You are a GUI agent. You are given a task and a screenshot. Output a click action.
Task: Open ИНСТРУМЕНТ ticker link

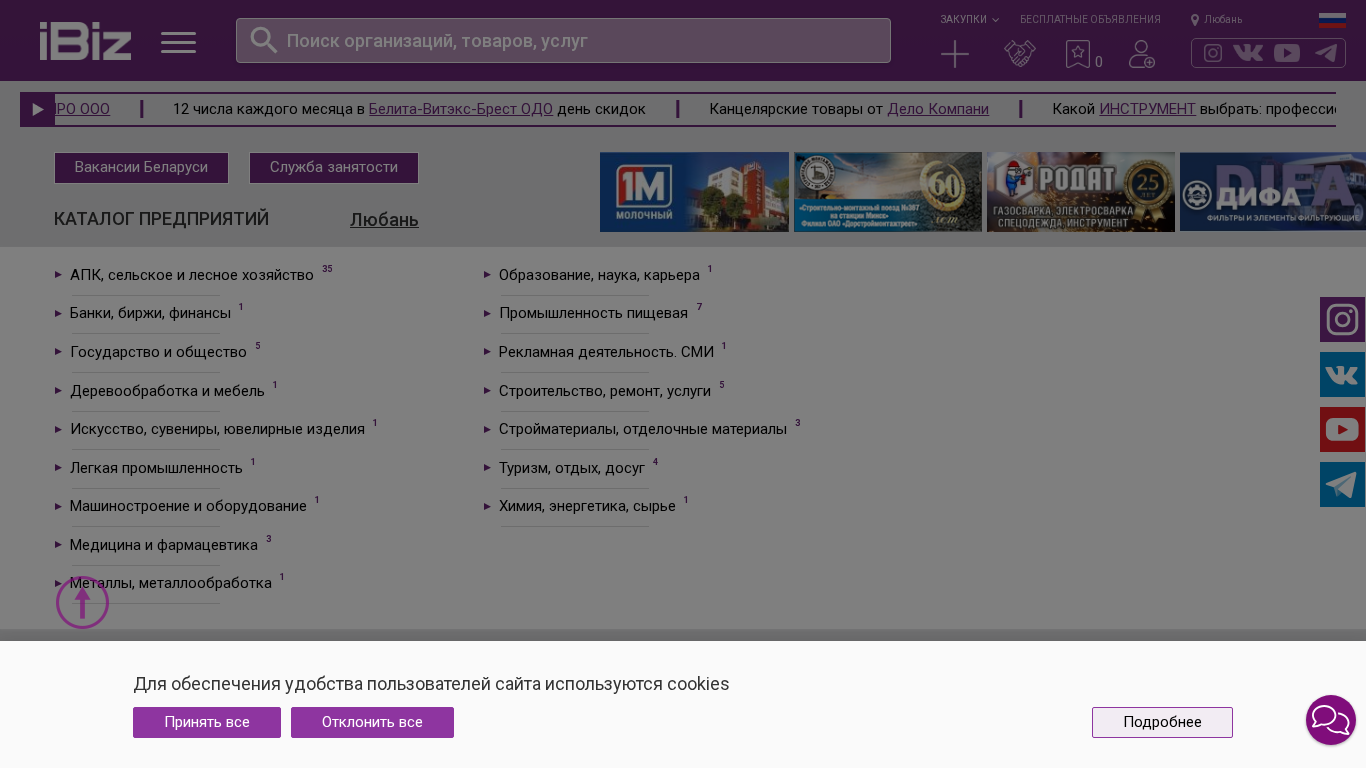(x=1147, y=109)
